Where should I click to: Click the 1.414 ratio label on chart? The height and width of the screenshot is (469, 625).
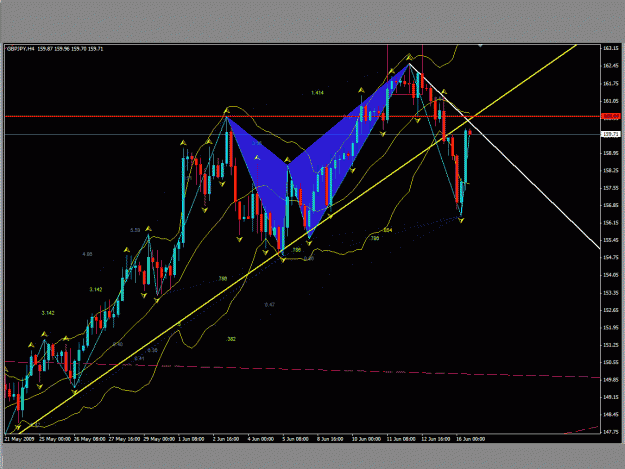(x=317, y=93)
